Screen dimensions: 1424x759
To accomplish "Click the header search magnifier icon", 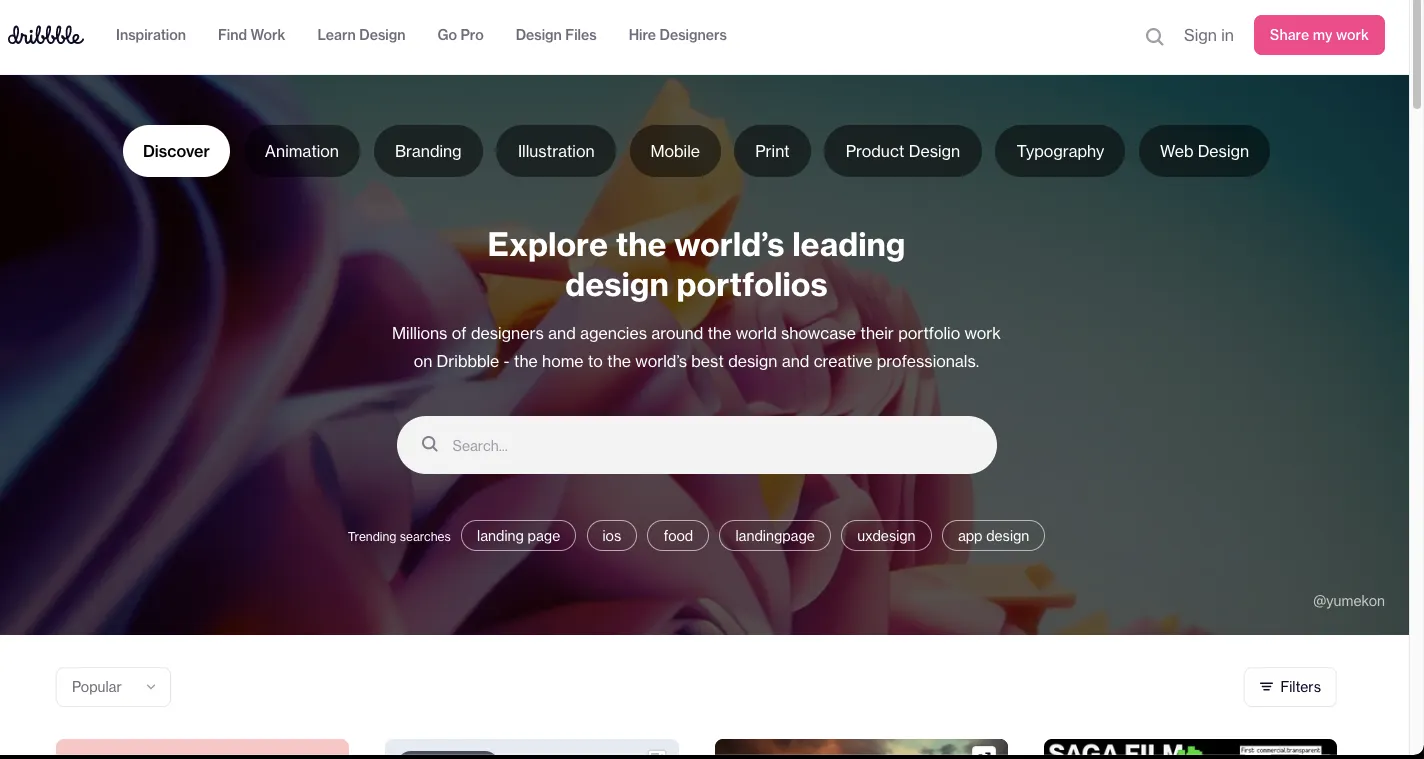I will click(1154, 37).
